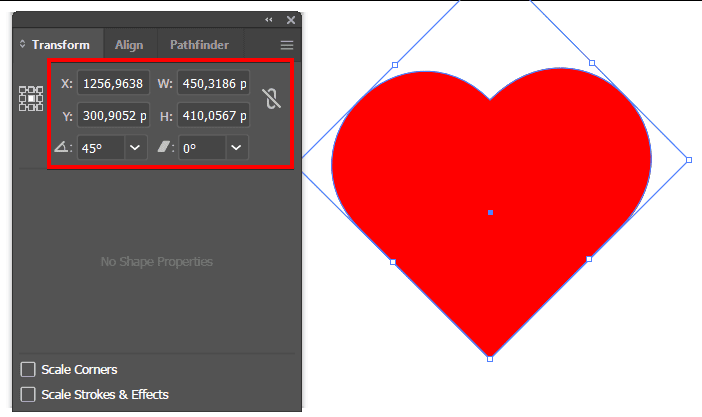Image resolution: width=702 pixels, height=417 pixels.
Task: Open the shear angle dropdown showing 0°
Action: tap(236, 148)
